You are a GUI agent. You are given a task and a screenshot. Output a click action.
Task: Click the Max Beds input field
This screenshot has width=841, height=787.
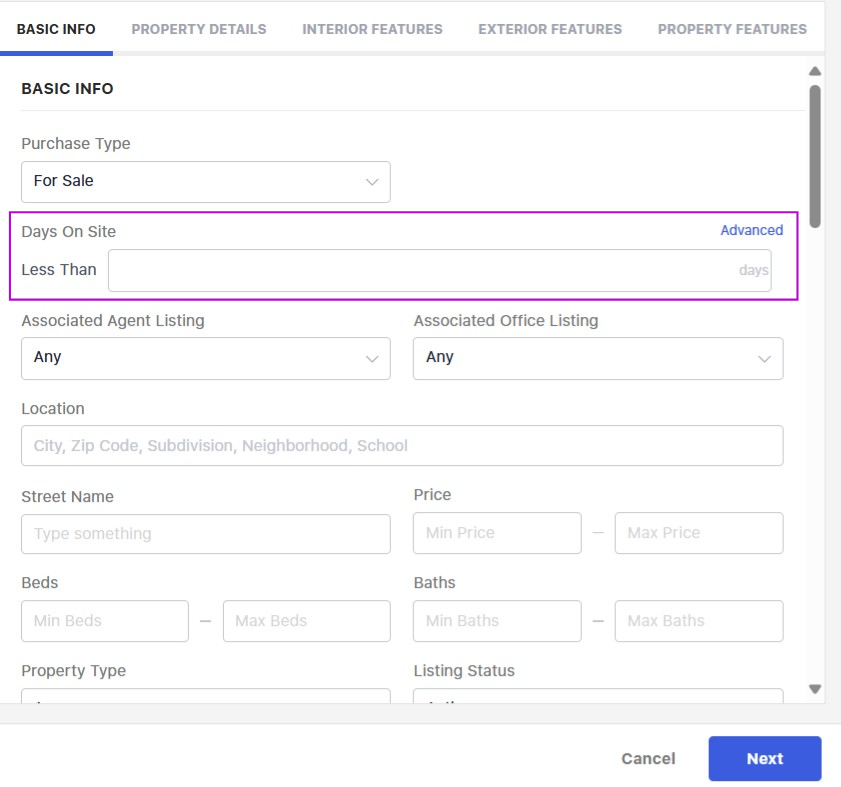click(306, 621)
